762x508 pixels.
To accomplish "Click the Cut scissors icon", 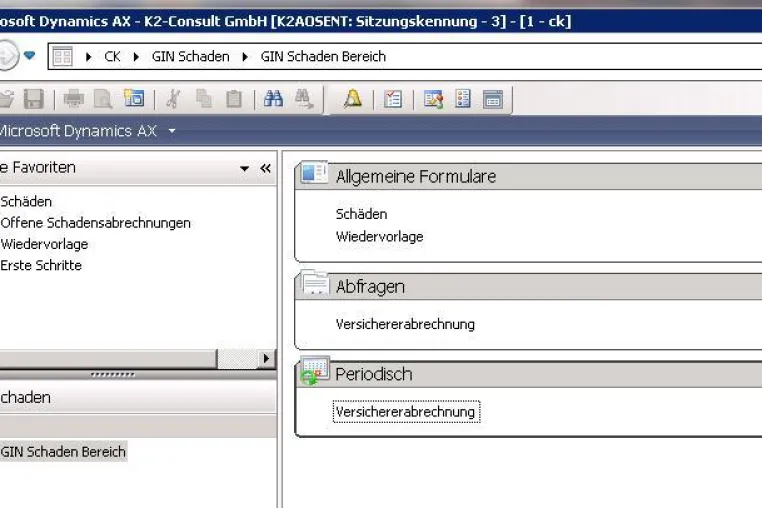I will 173,99.
